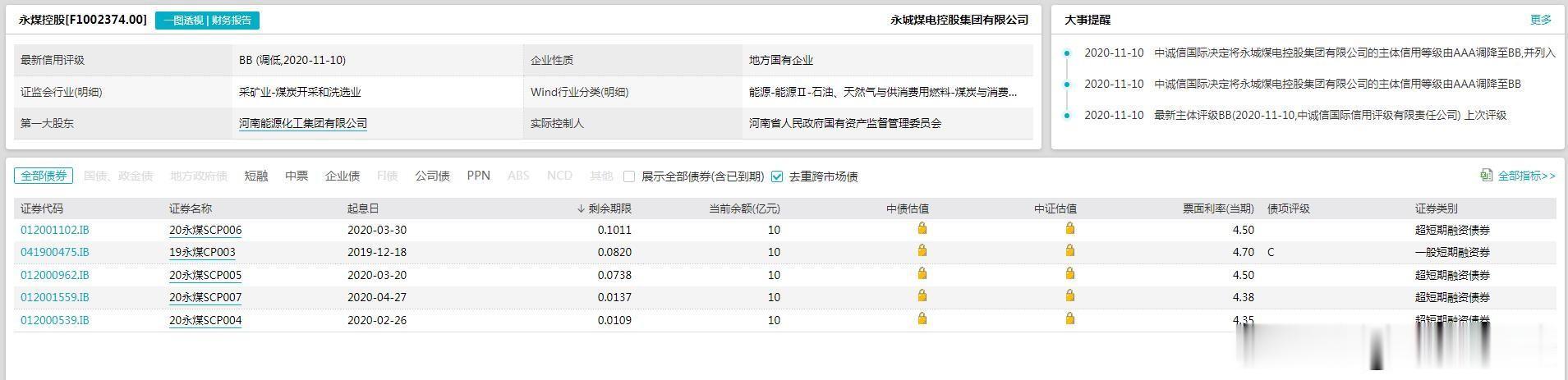
Task: Click start date 2019-12-18
Action: click(x=377, y=252)
